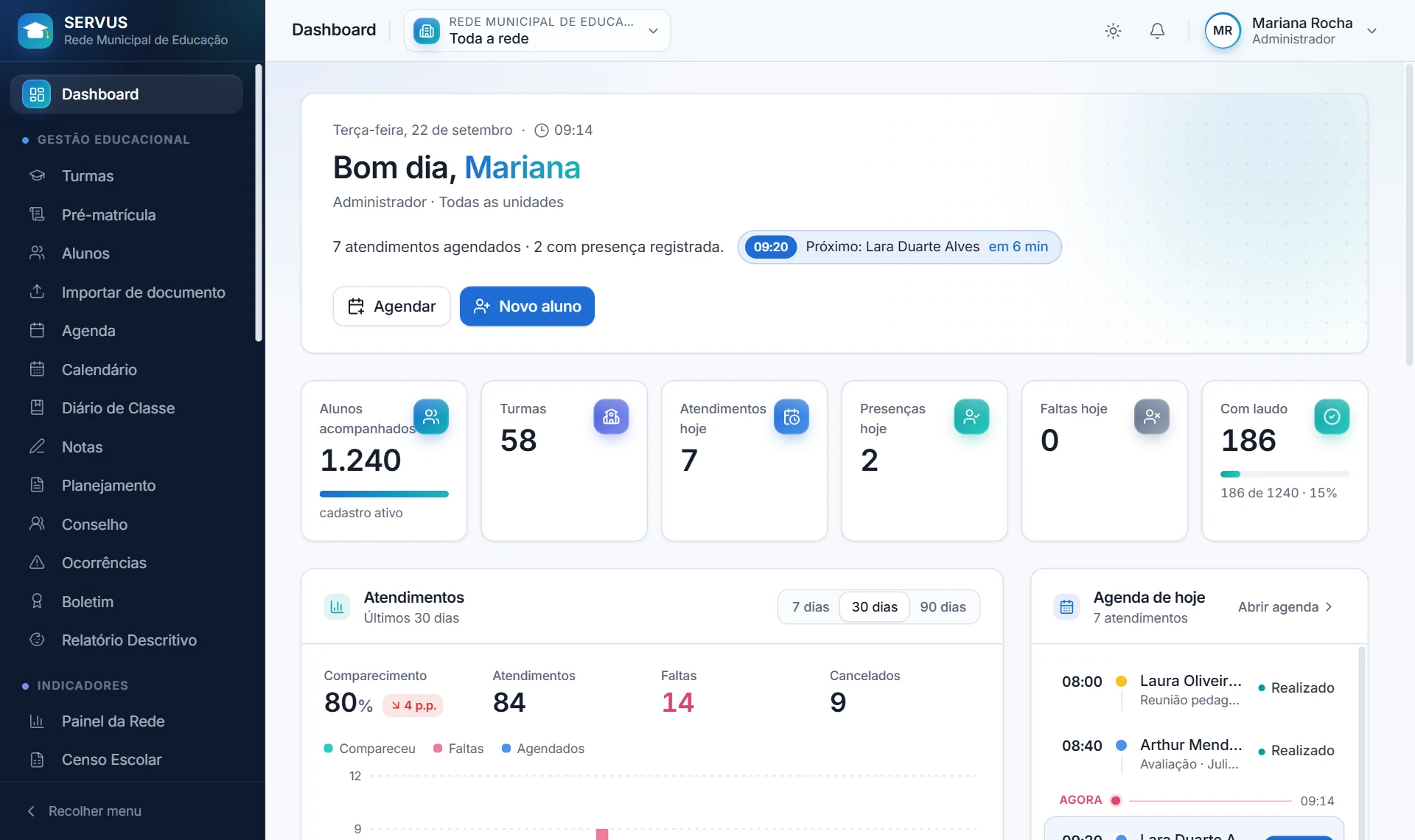Click the Diário de Classe book icon
The image size is (1415, 840).
pyautogui.click(x=37, y=407)
